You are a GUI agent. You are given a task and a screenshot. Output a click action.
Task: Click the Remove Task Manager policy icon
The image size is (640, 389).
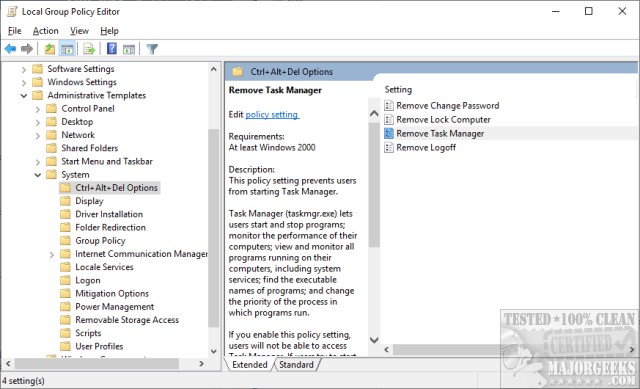[x=389, y=133]
